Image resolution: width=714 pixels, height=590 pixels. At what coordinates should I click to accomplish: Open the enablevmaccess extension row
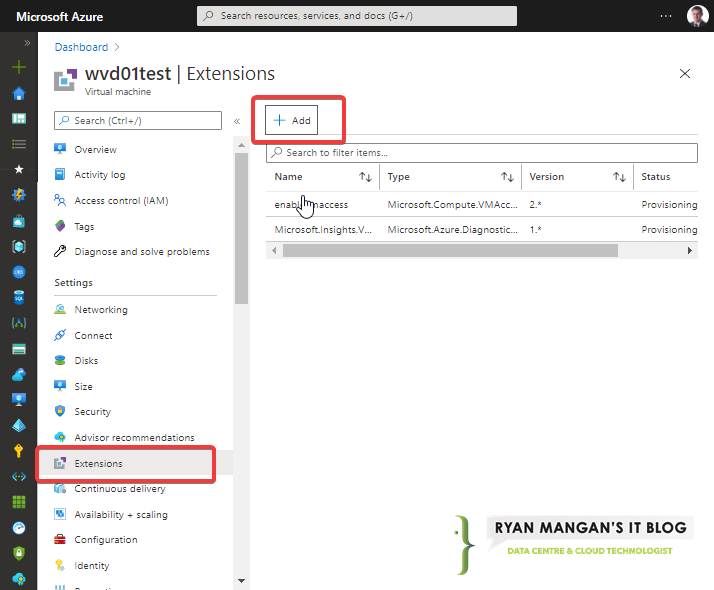[482, 204]
